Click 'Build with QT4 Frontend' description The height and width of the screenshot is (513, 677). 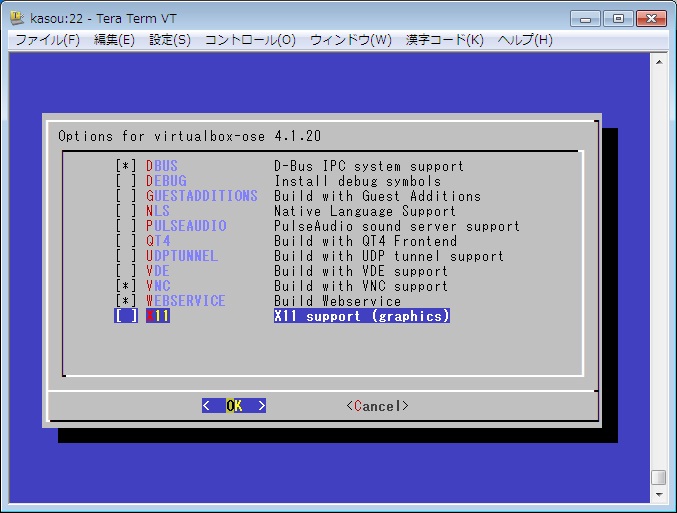coord(366,241)
